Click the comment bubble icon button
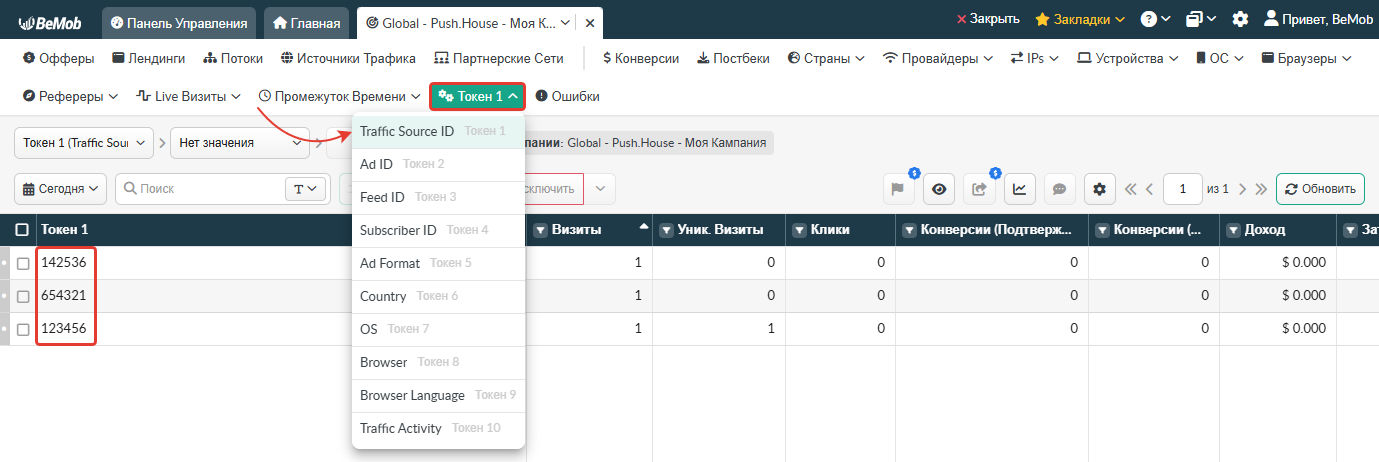 1059,188
